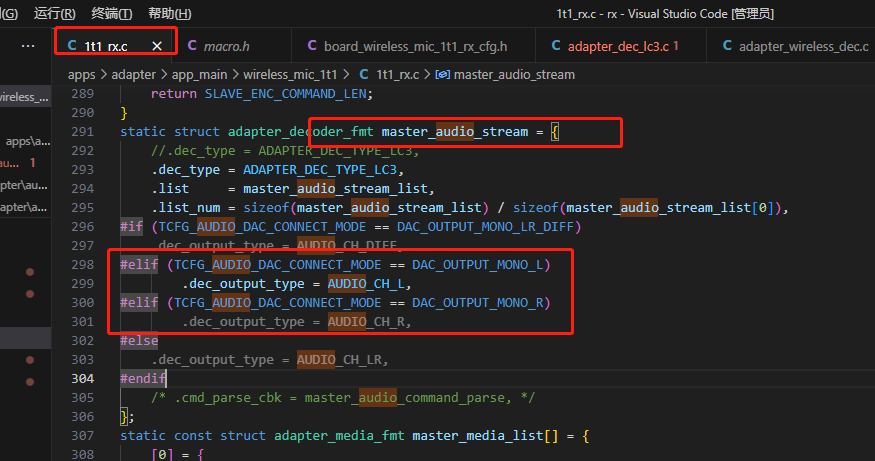Click the symbol icon before master_audio_stream breadcrumb
Image resolution: width=875 pixels, height=461 pixels.
443,75
